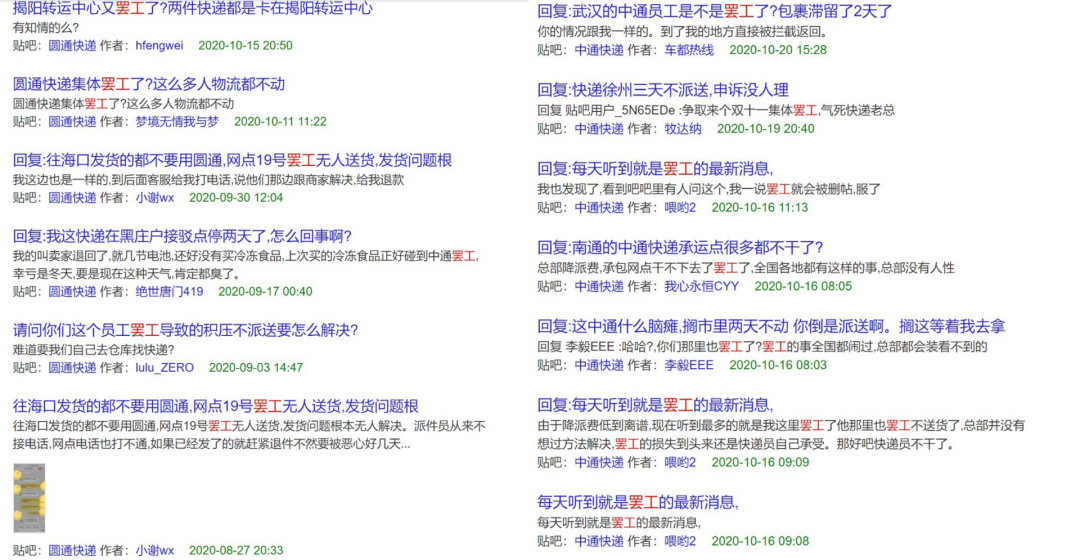Open reply title about 黑庄户接驳点停两天了
Image resolution: width=1080 pixels, height=560 pixels.
pyautogui.click(x=183, y=236)
